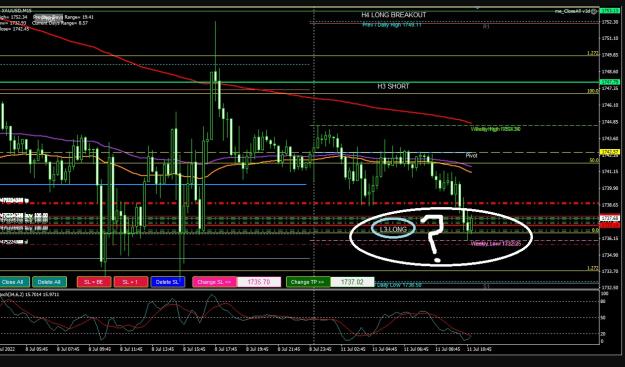Select the blue horizontal level line
625x367 pixels.
(x=153, y=184)
